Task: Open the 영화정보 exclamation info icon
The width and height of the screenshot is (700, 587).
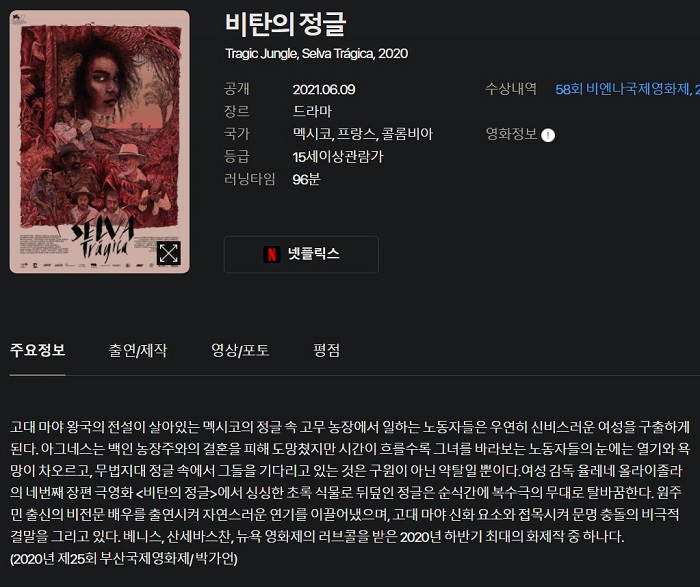Action: (548, 135)
